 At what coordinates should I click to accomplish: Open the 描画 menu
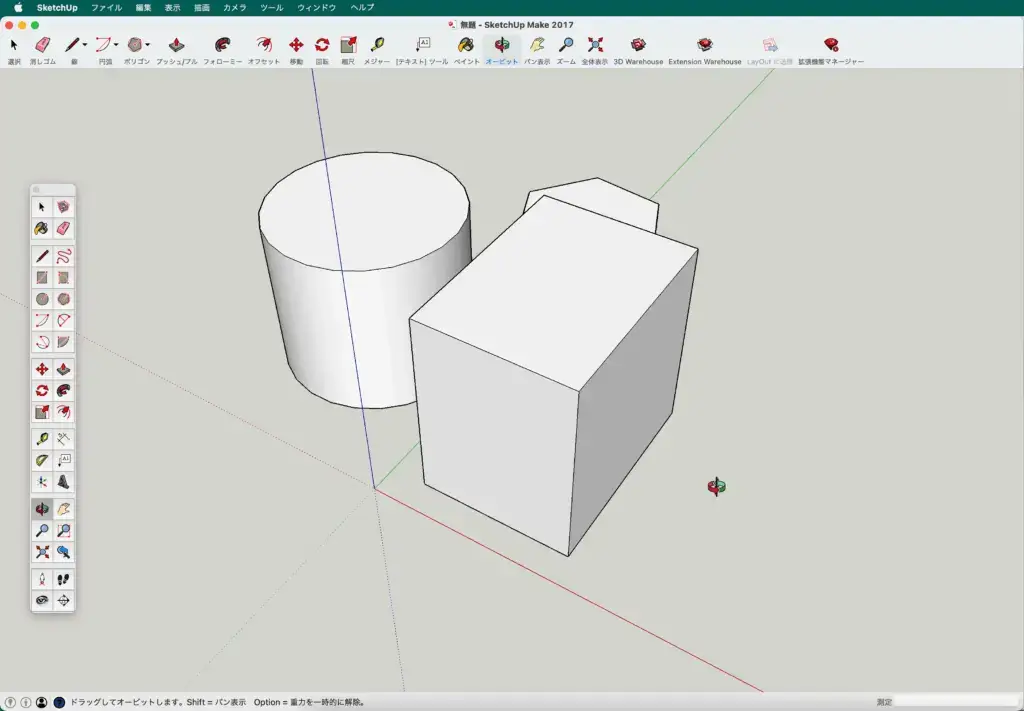[202, 8]
